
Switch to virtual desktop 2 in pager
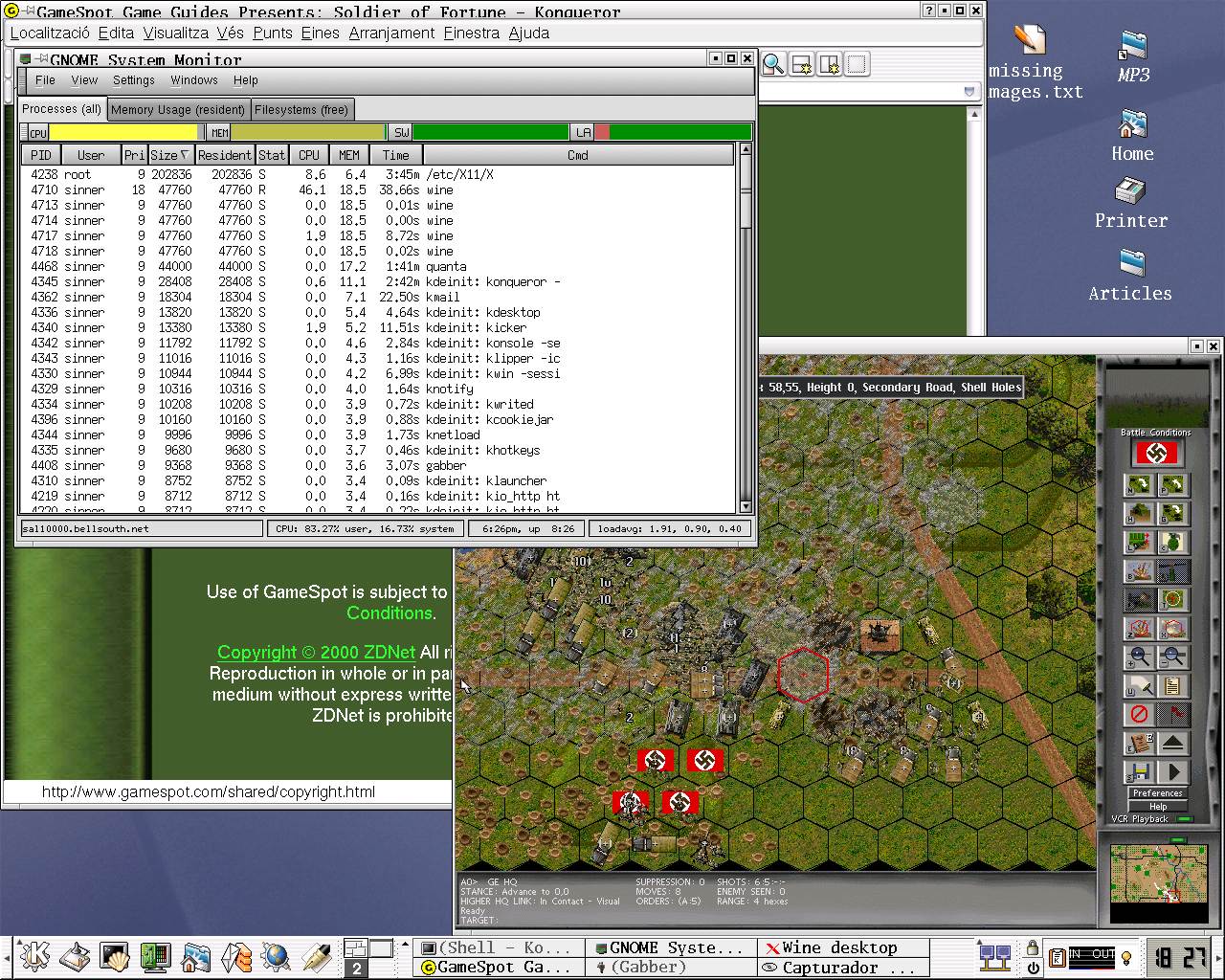click(x=356, y=969)
